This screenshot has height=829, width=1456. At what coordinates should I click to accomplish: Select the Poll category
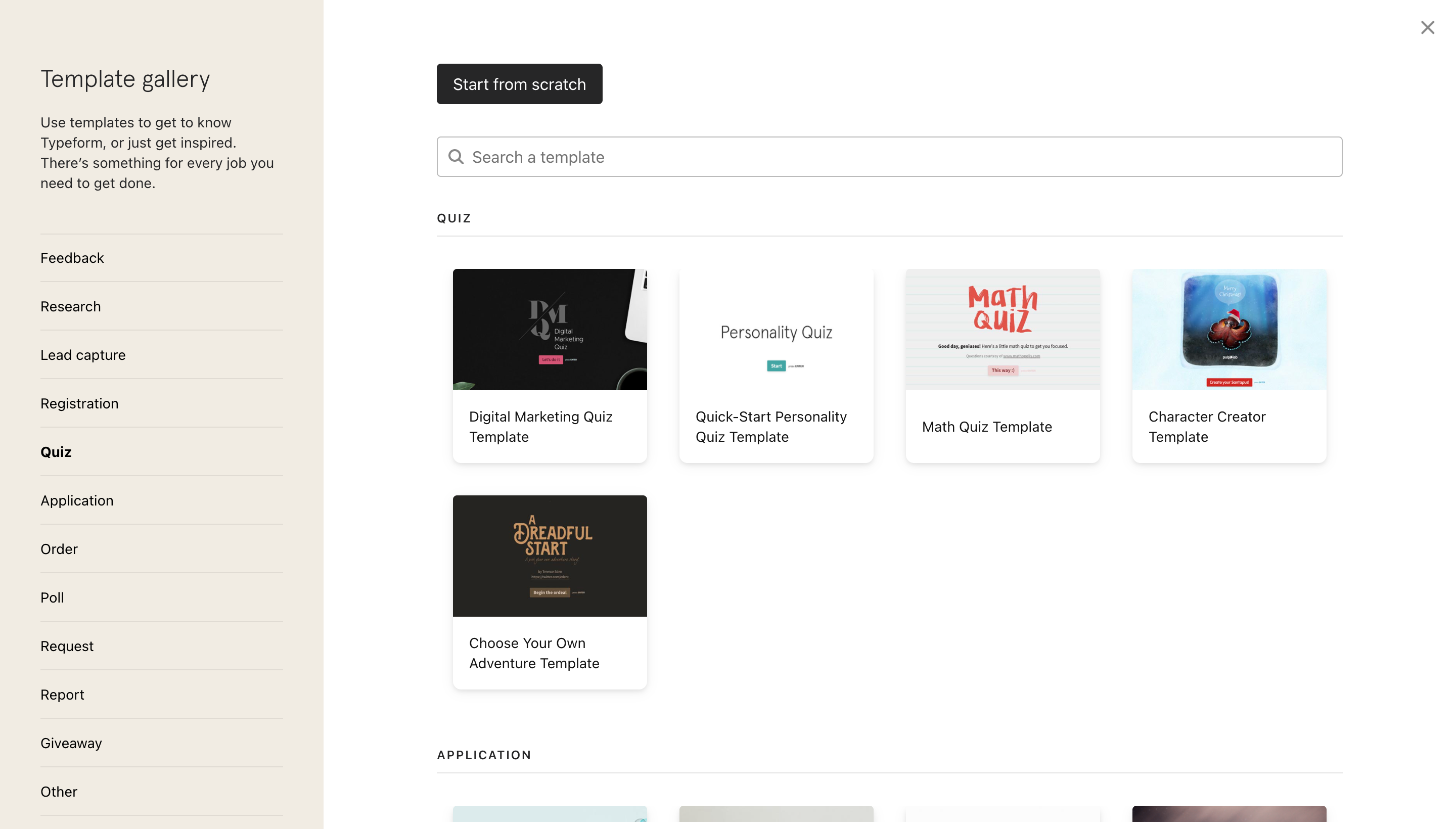53,597
